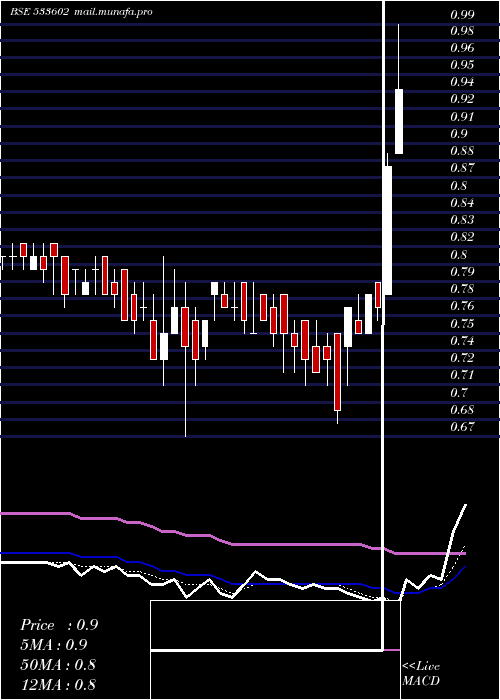
Task: Click the 50MA : 0.8 readout
Action: point(58,664)
